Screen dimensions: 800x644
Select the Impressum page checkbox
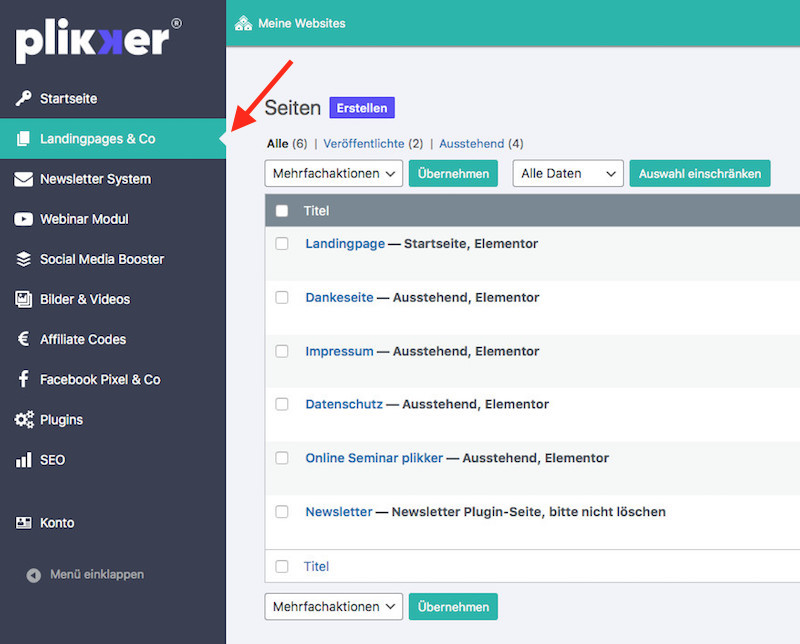282,351
